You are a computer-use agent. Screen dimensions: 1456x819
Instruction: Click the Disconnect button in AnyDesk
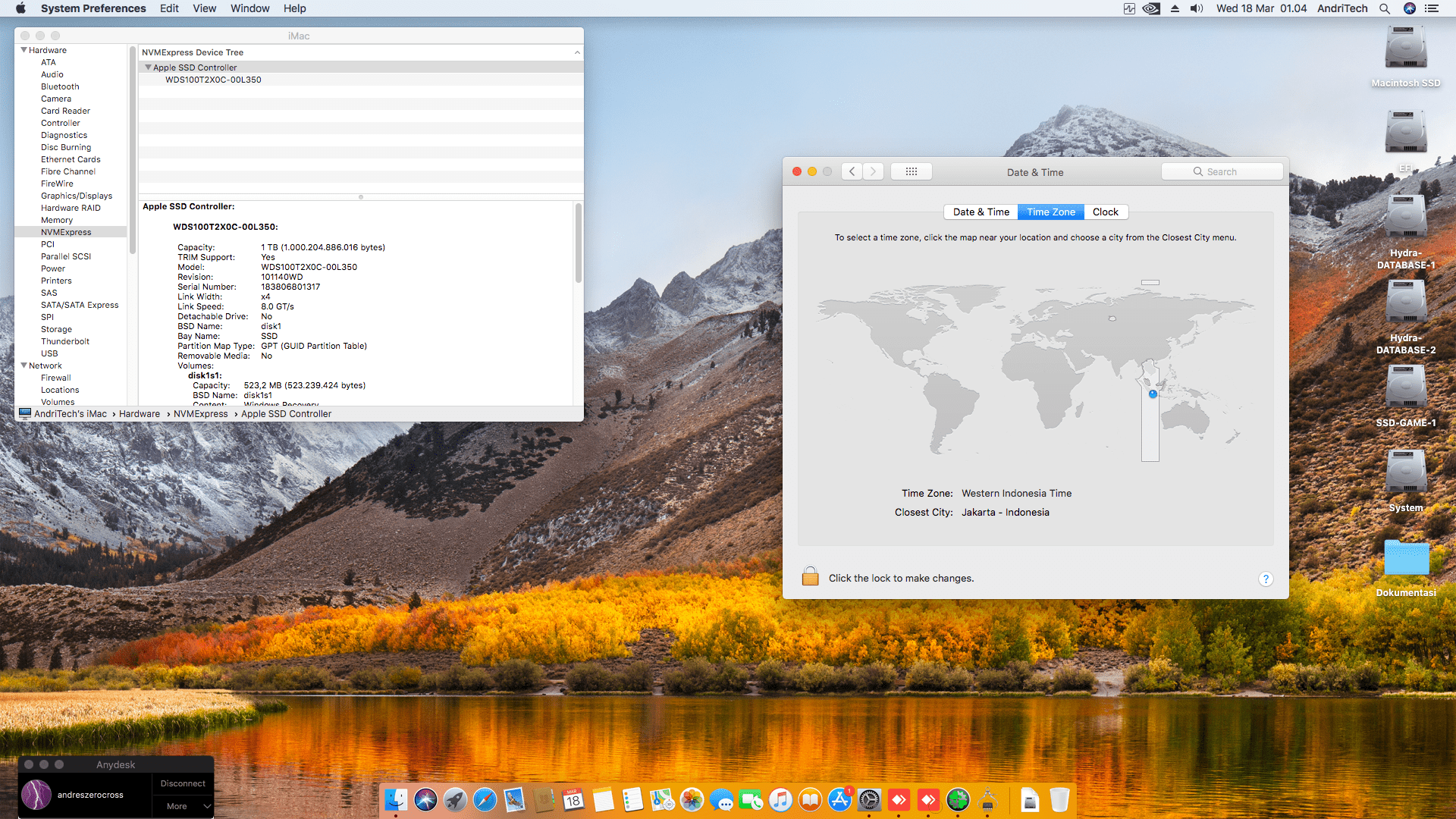pyautogui.click(x=183, y=783)
